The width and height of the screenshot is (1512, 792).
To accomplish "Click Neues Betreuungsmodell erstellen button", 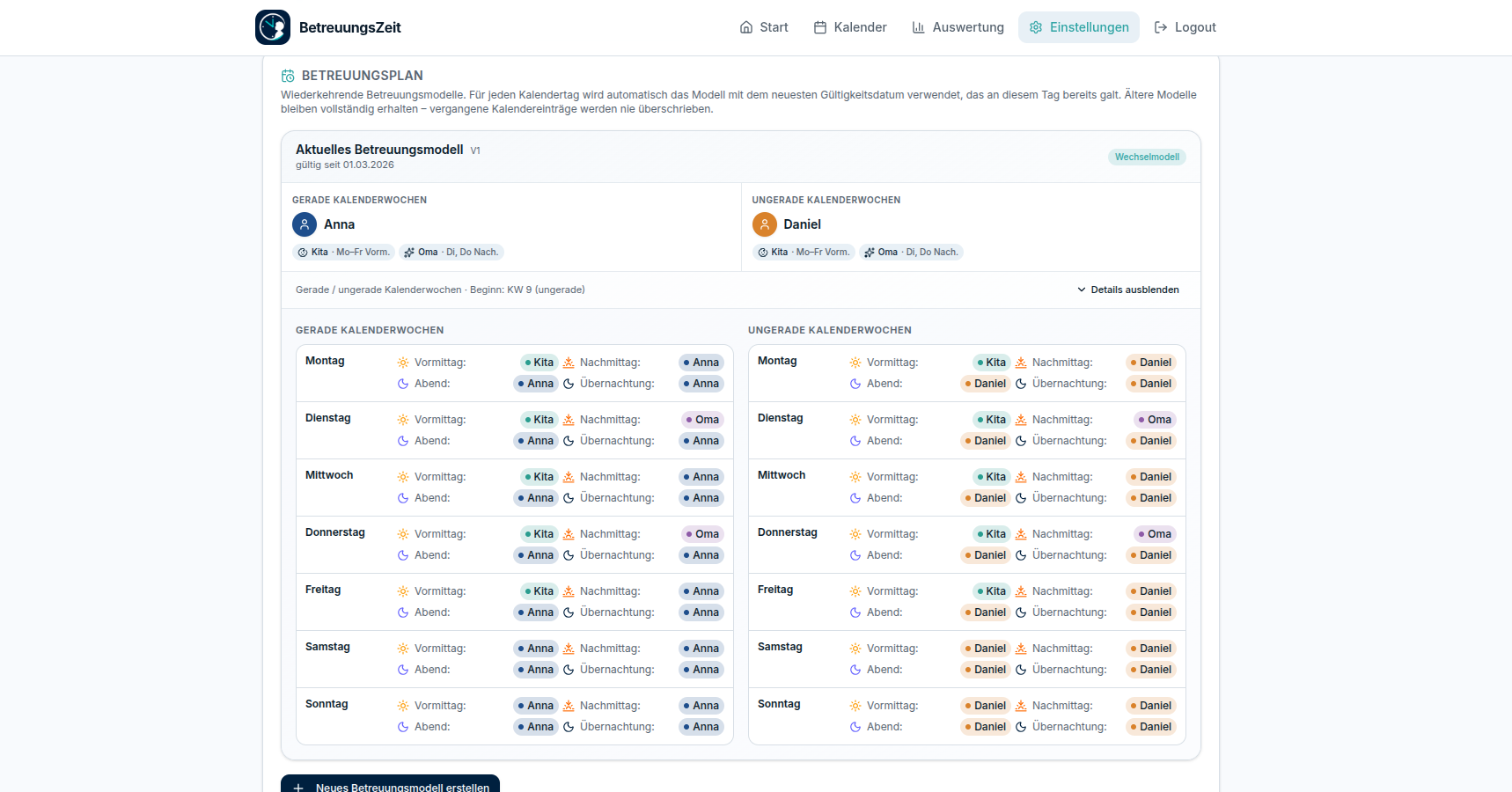I will point(390,783).
